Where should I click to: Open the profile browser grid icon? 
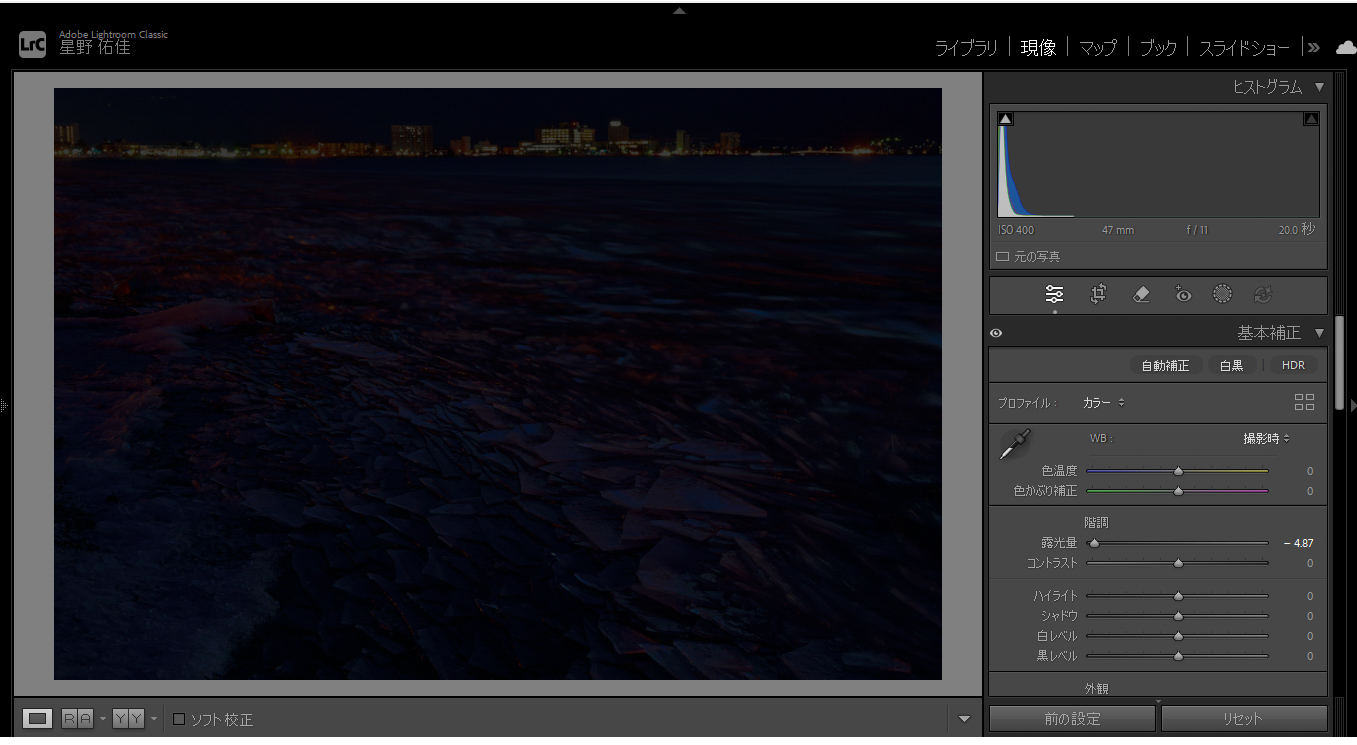(1304, 402)
